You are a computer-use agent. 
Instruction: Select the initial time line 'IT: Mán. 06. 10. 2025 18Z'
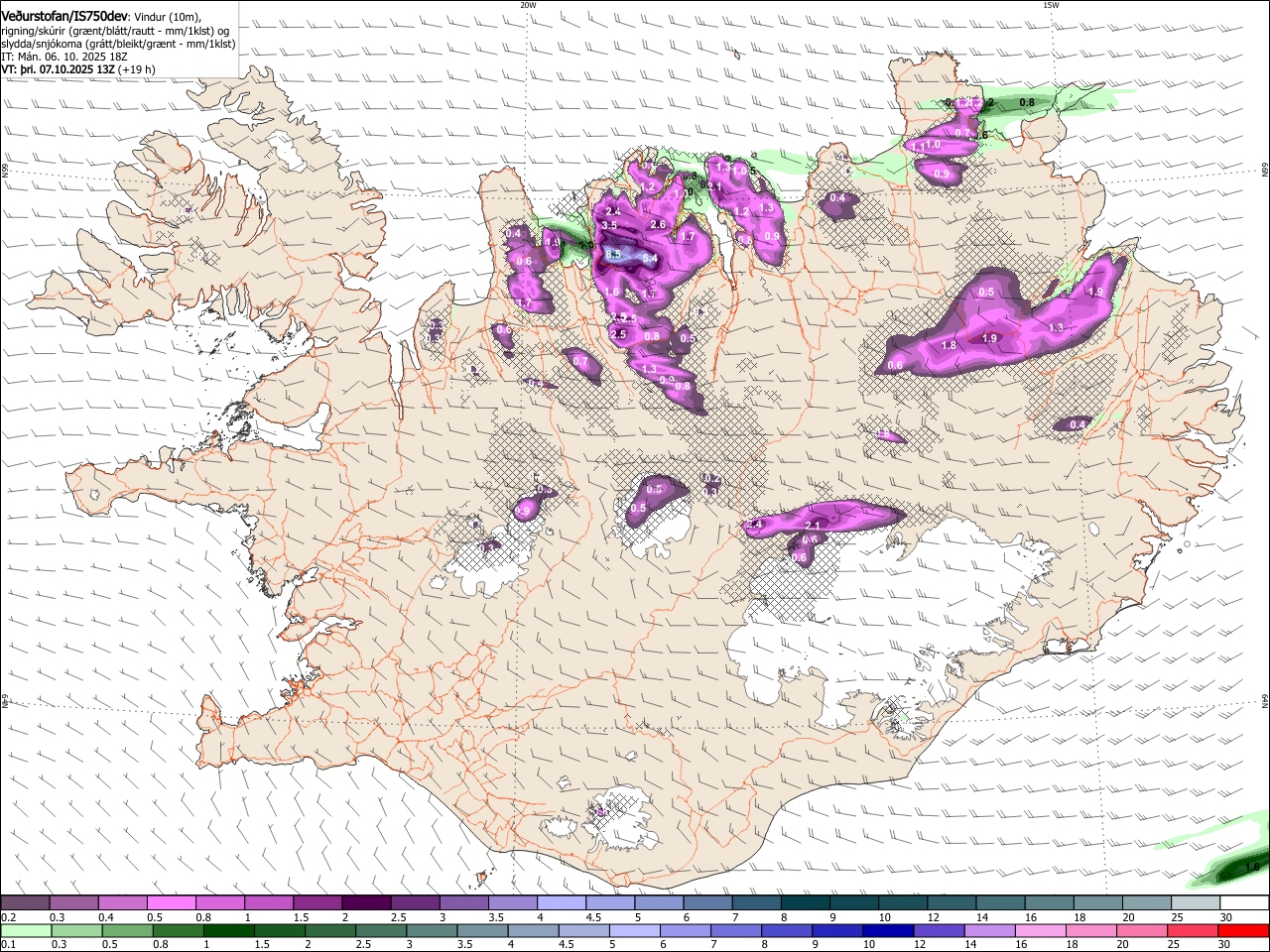[63, 57]
